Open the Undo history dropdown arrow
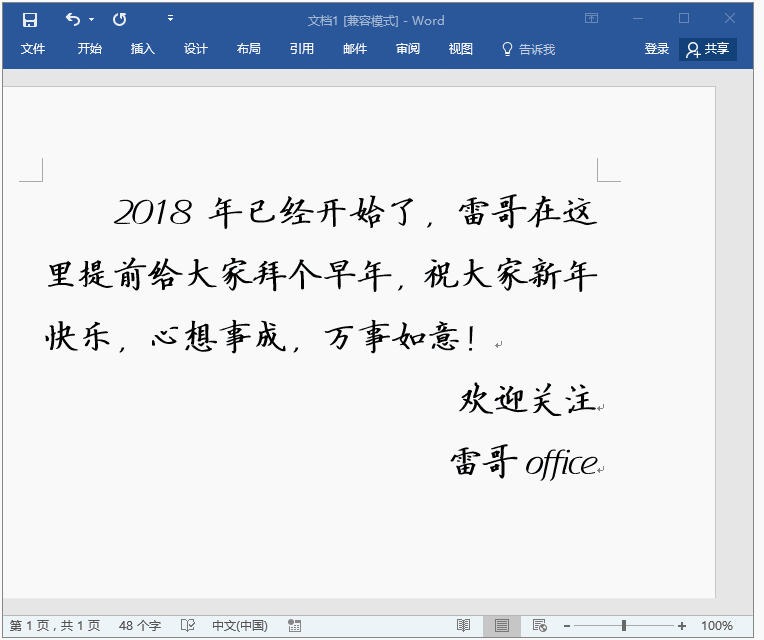The width and height of the screenshot is (764, 640). click(x=92, y=20)
